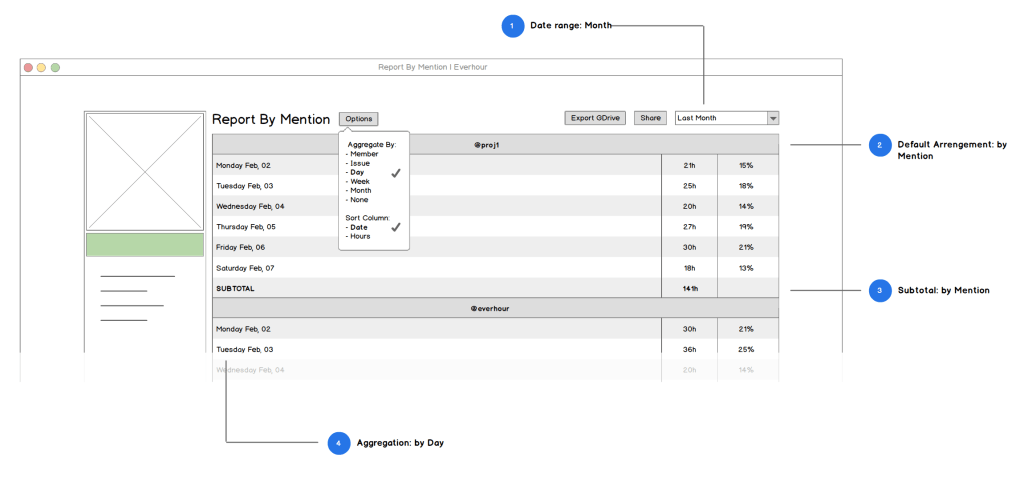Click the image placeholder thumbnail in sidebar
The image size is (1024, 489).
point(145,171)
